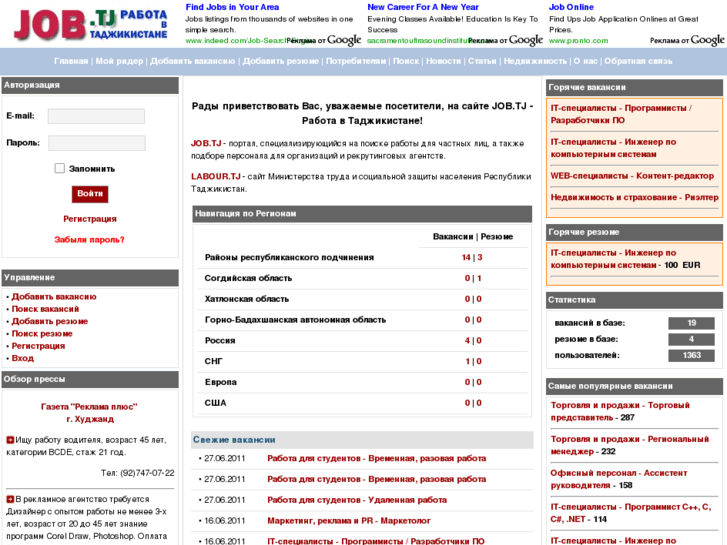Viewport: 727px width, 545px height.
Task: Click the red plus icon beside driver job ad
Action: coord(10,440)
